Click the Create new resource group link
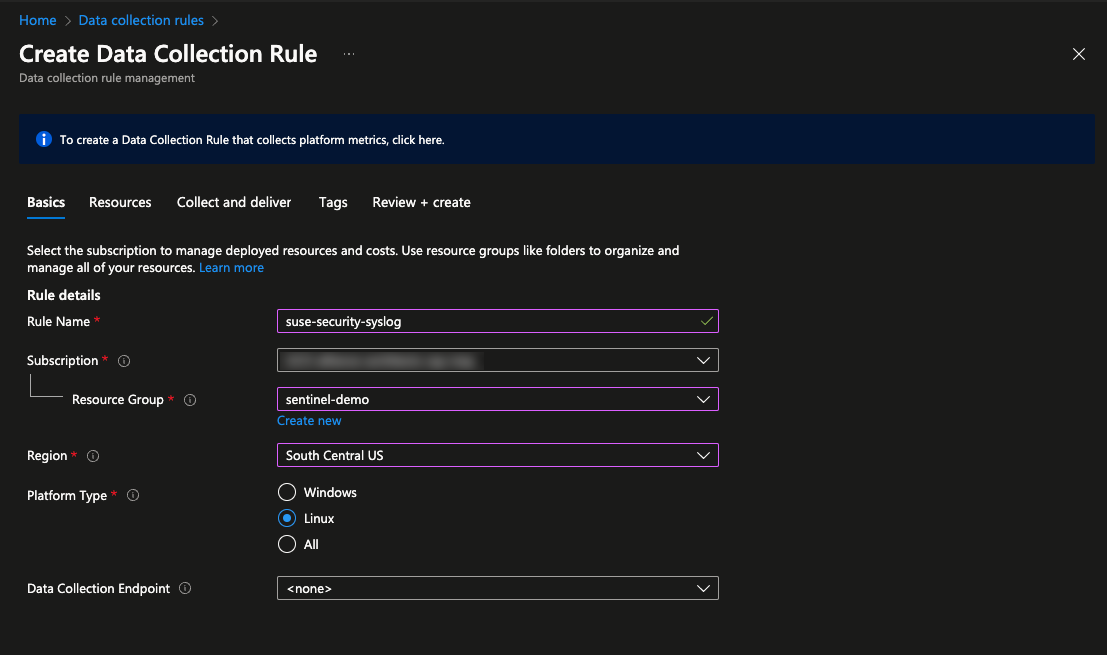Screen dimensions: 1107x655 pos(309,420)
